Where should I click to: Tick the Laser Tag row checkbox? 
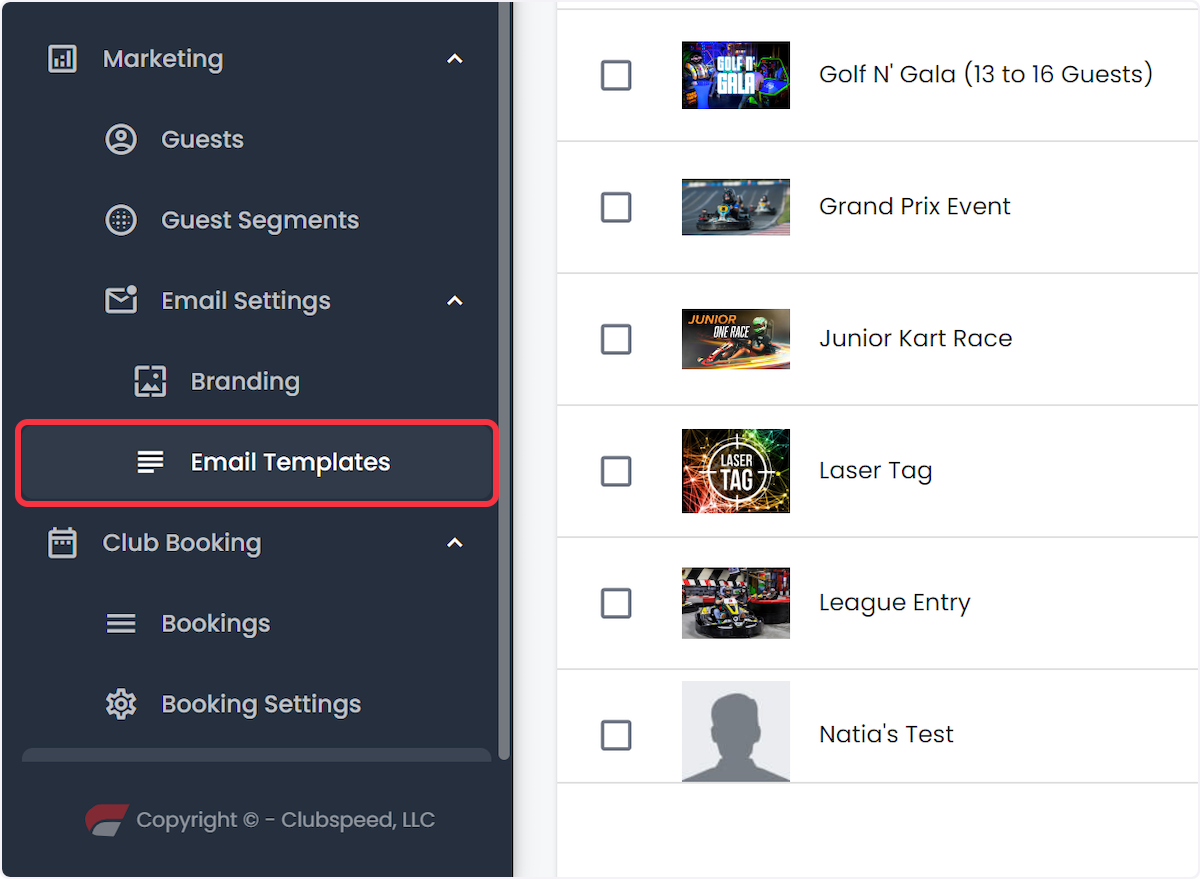click(x=616, y=471)
